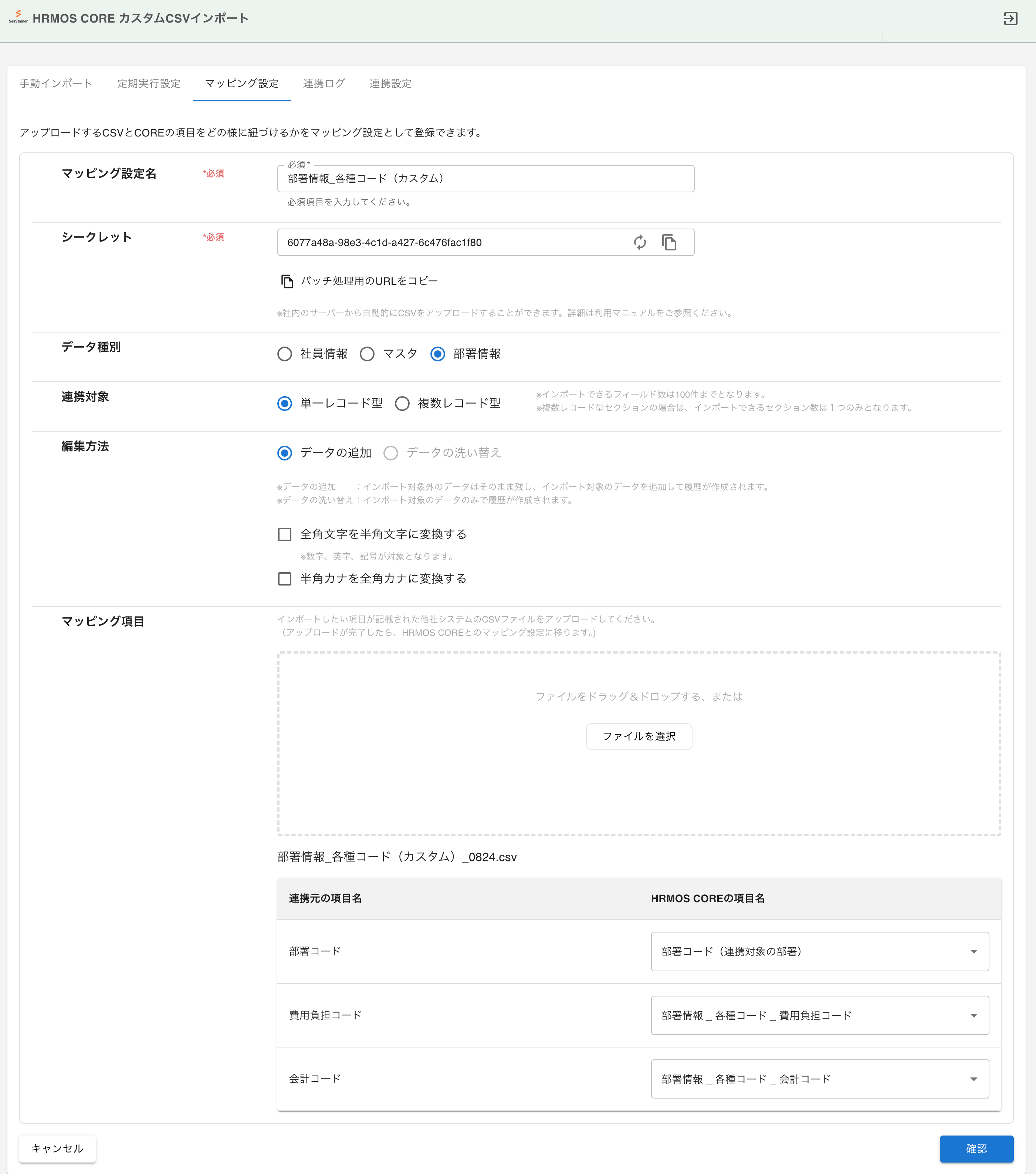
Task: Click the blue 確認 button
Action: point(976,1148)
